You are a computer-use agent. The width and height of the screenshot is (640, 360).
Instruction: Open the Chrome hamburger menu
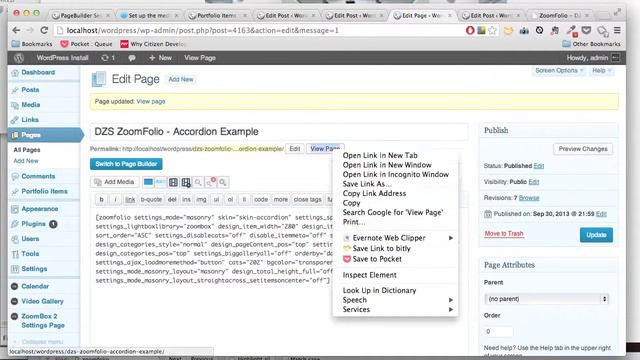click(617, 30)
